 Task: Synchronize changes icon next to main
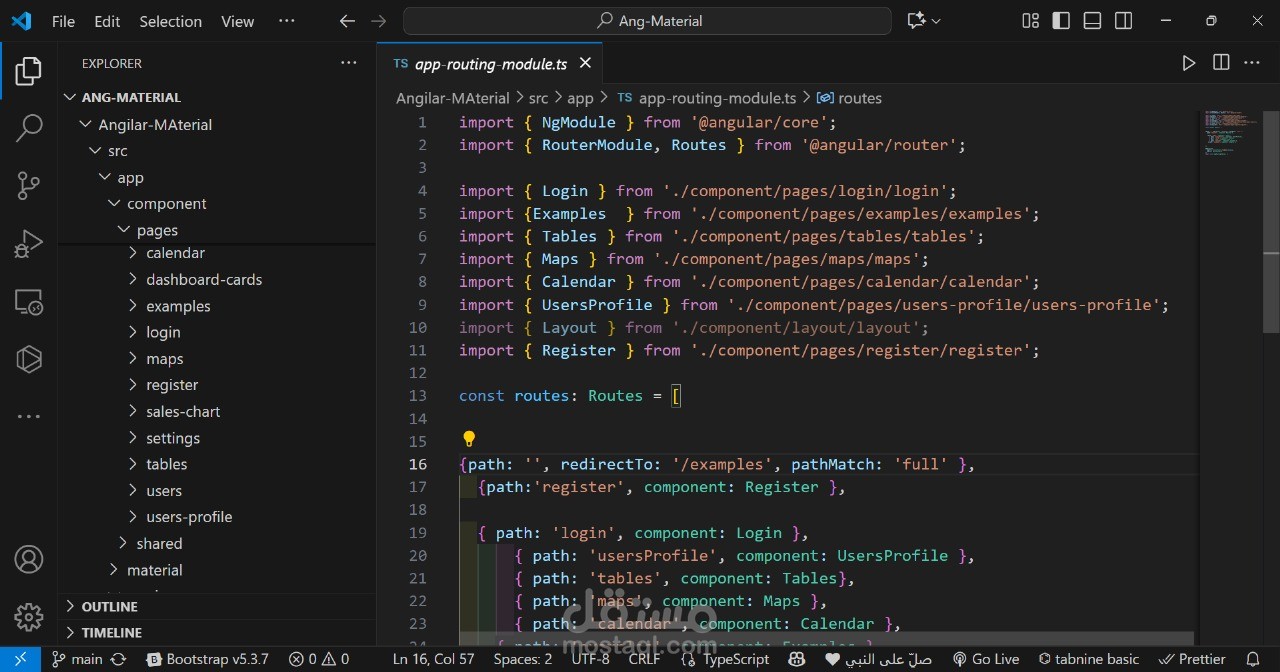119,659
